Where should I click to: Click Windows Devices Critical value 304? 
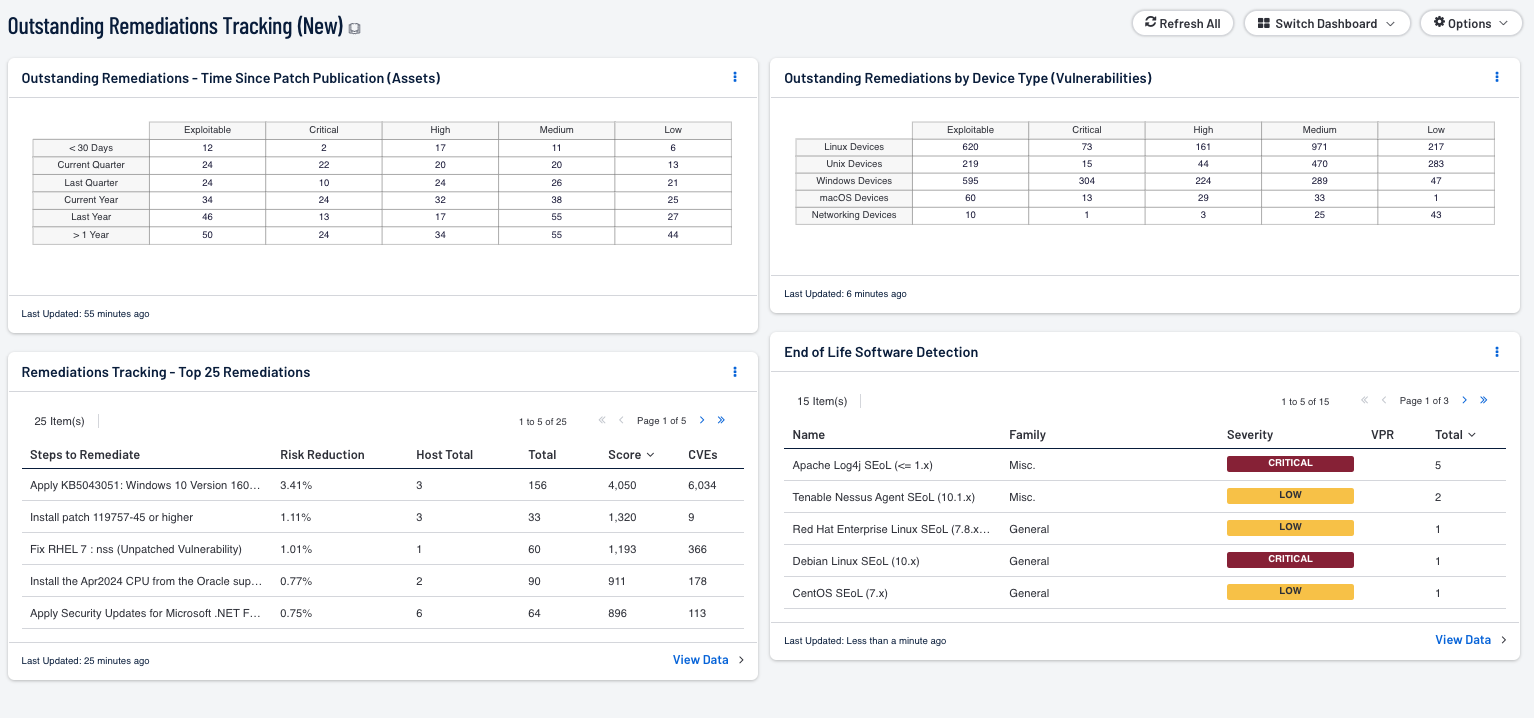click(1087, 181)
